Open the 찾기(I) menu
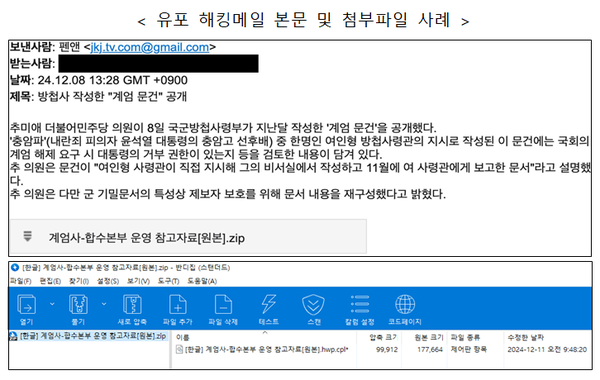Viewport: 600px width, 380px height. (79, 281)
